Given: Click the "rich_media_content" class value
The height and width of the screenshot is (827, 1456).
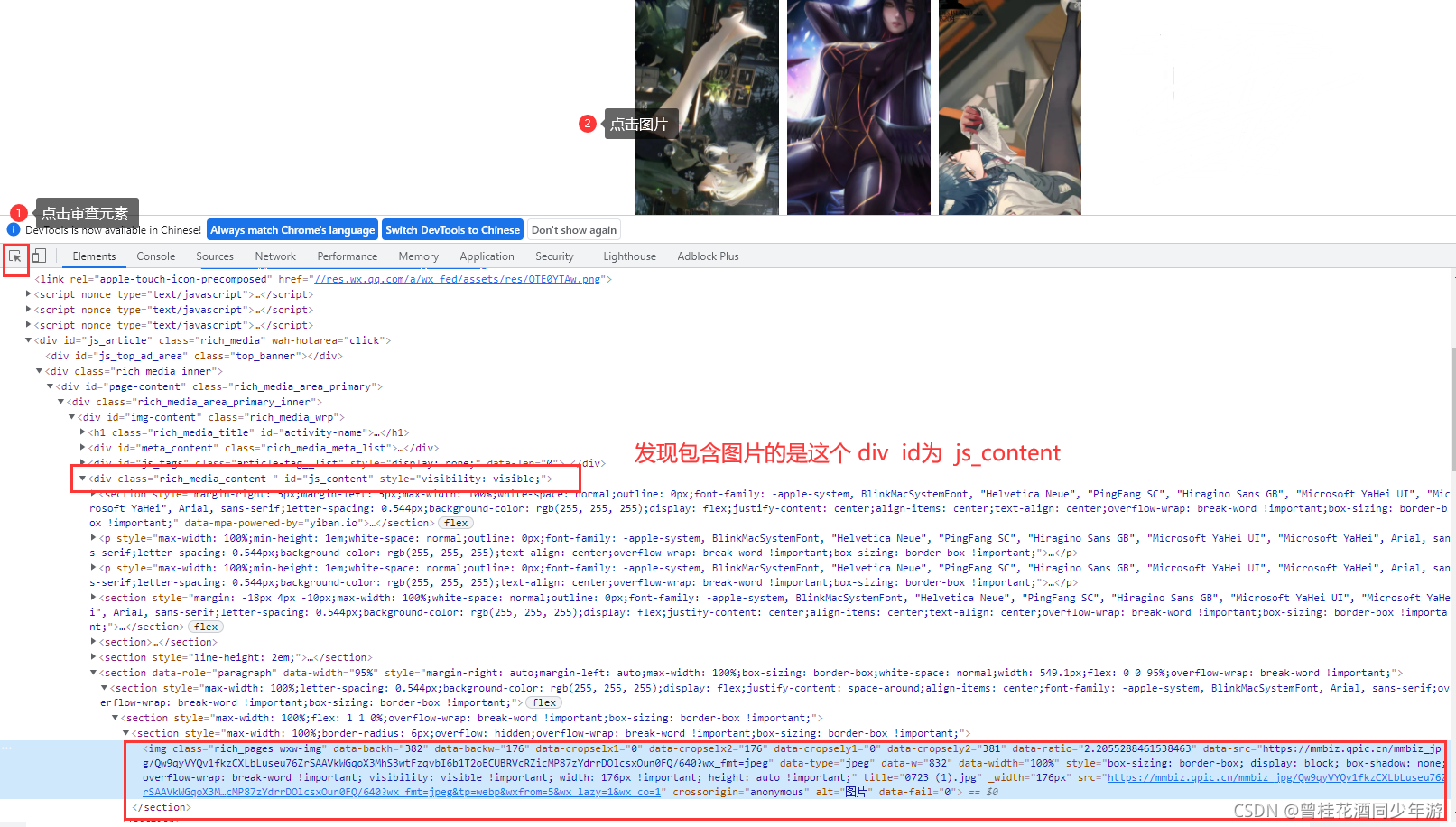Looking at the screenshot, I should point(212,479).
